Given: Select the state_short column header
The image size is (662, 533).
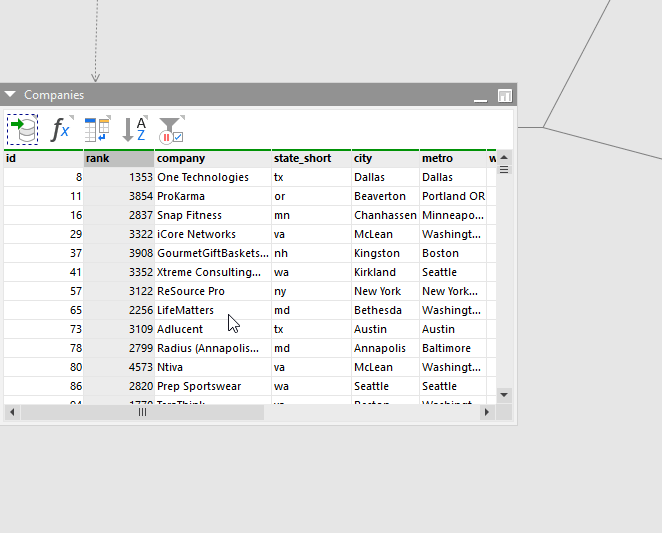Looking at the screenshot, I should 311,158.
